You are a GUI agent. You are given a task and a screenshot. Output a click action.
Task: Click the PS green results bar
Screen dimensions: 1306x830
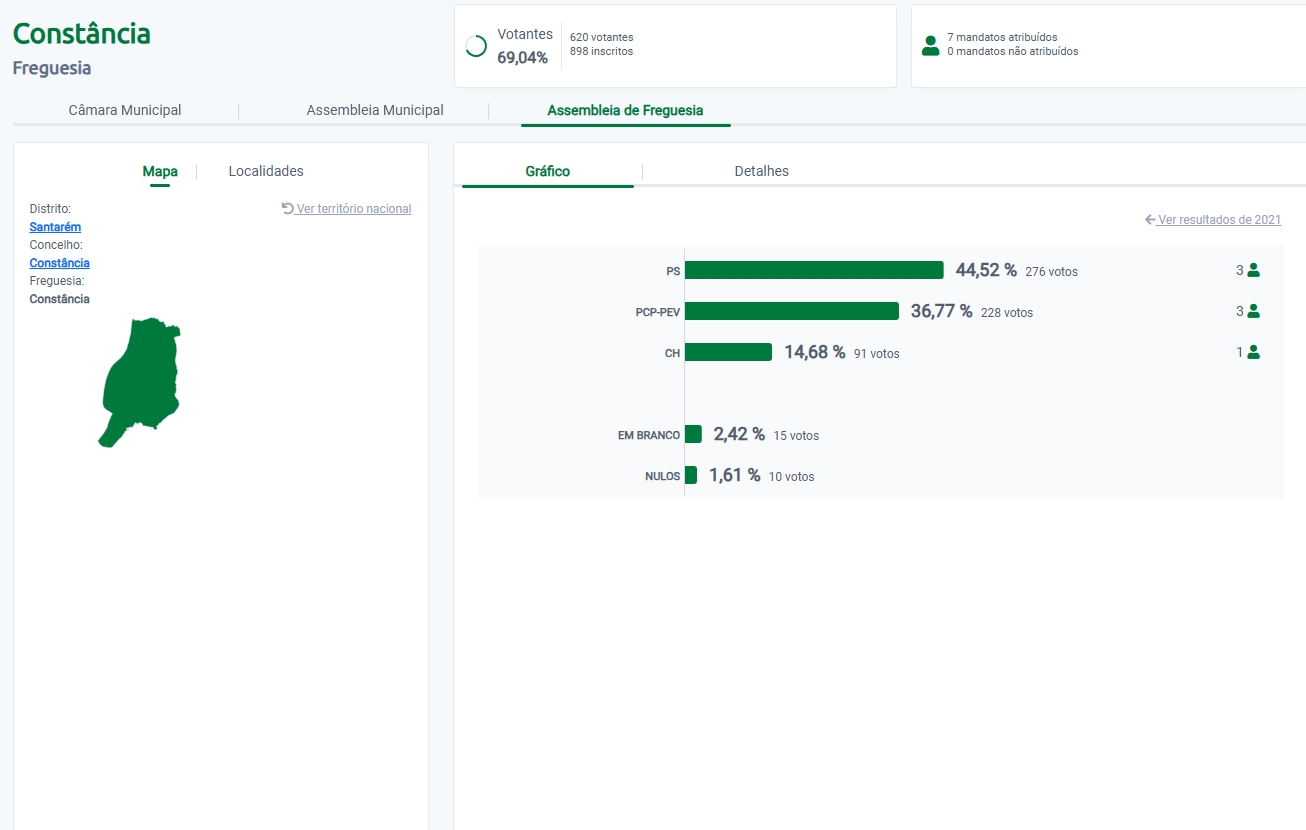814,270
